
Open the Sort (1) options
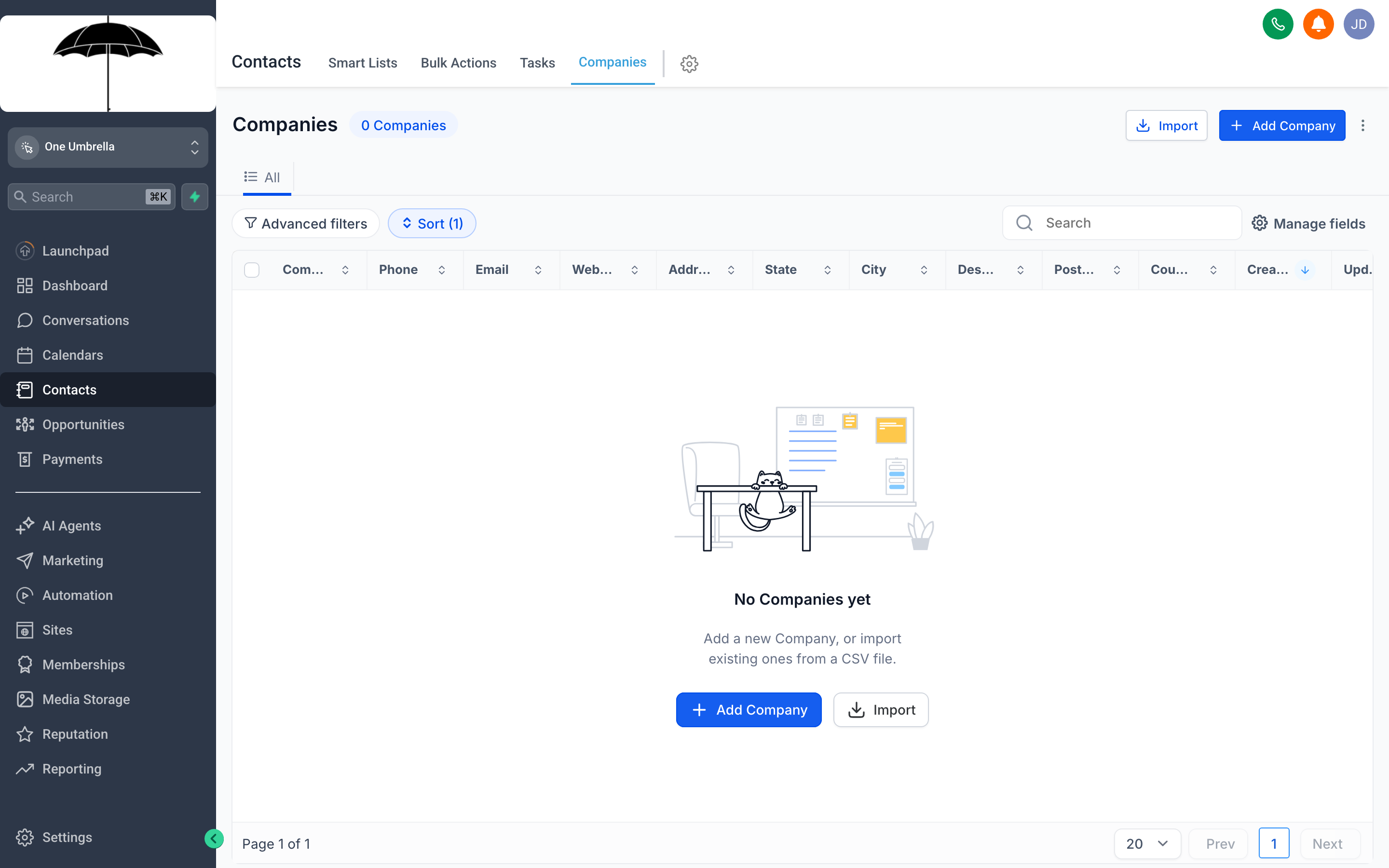(432, 223)
